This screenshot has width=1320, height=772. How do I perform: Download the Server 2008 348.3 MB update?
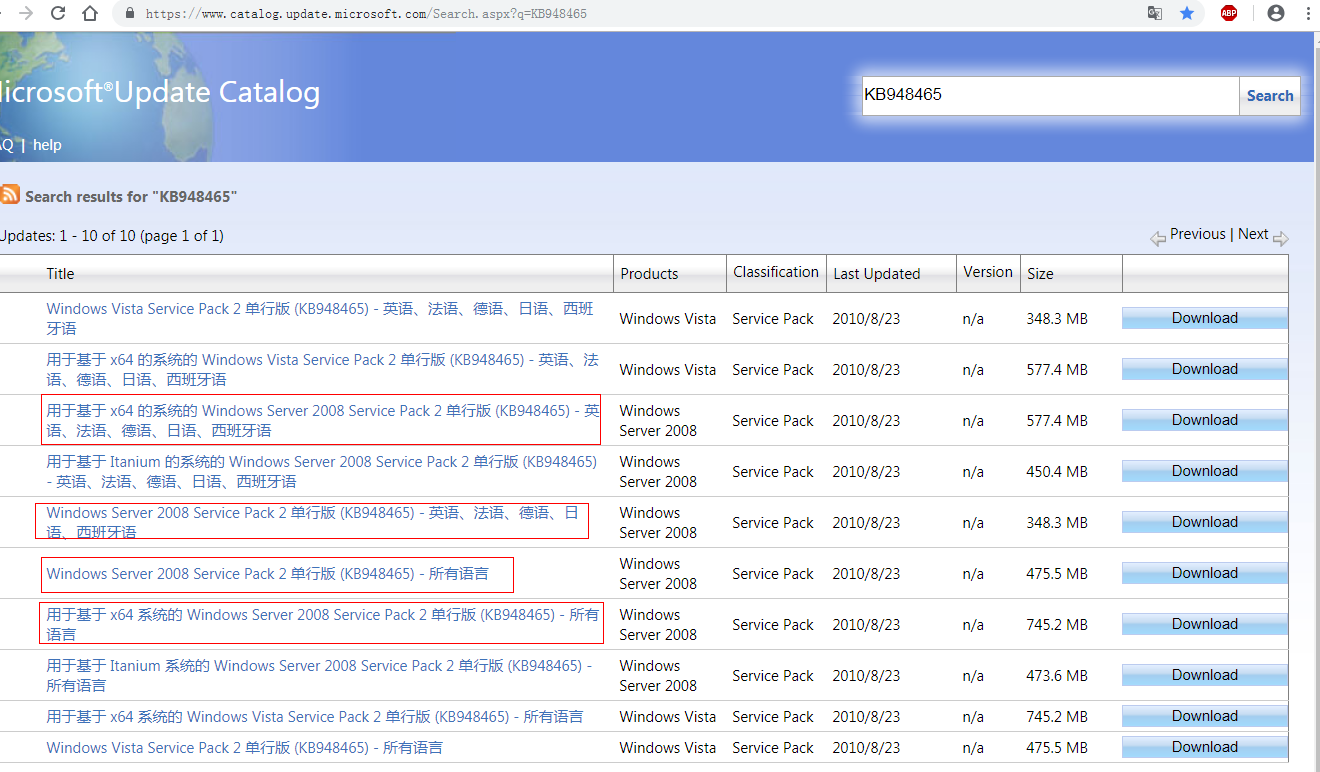pos(1205,522)
